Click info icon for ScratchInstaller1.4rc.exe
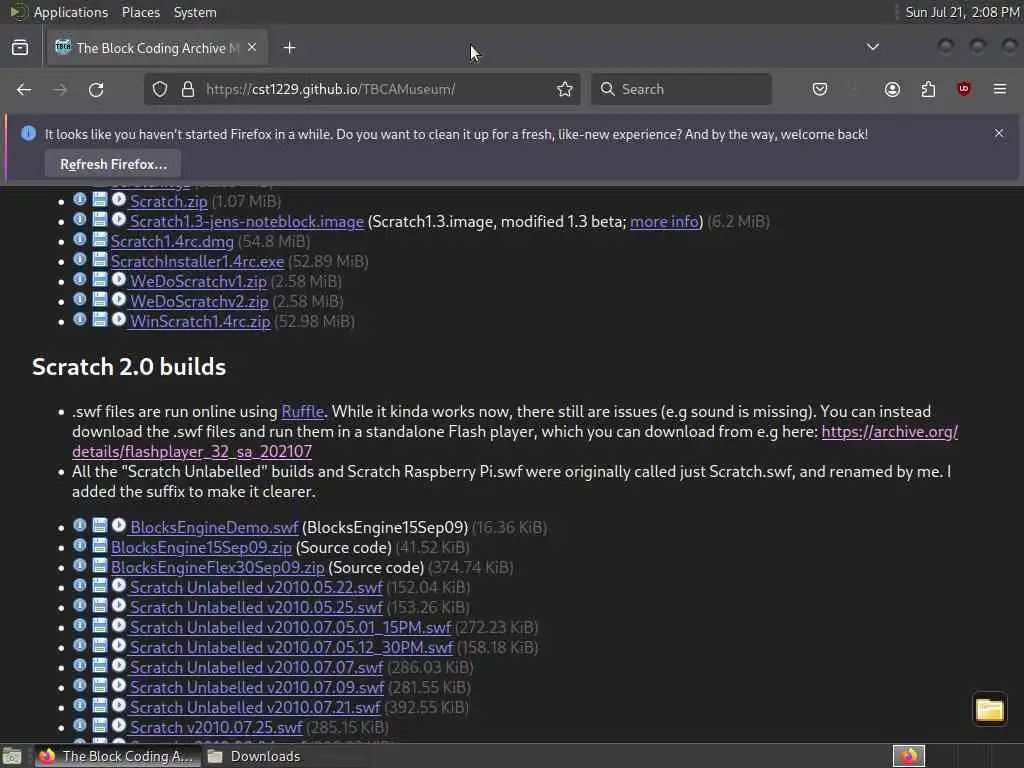 point(80,259)
